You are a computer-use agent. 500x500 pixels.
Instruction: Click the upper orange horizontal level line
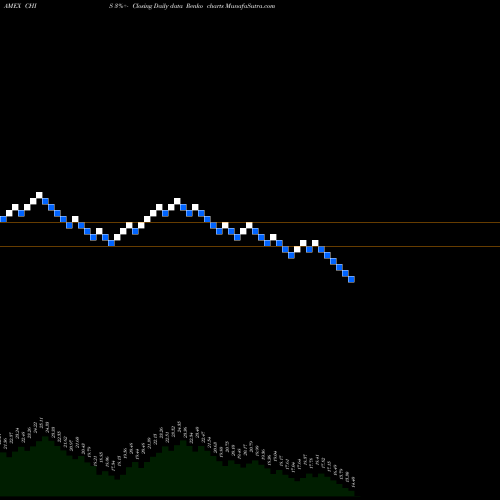250,222
